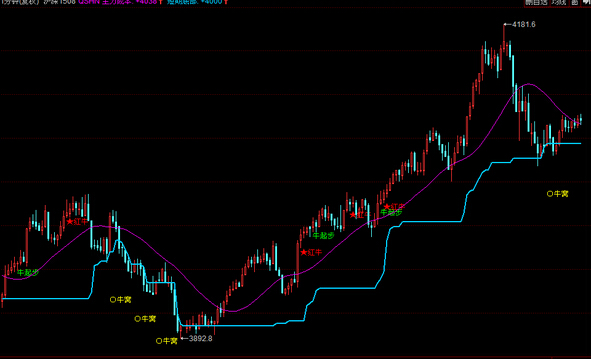The image size is (592, 360).
Task: Select the standalone green 牛起步 label mid-chart
Action: tap(324, 236)
